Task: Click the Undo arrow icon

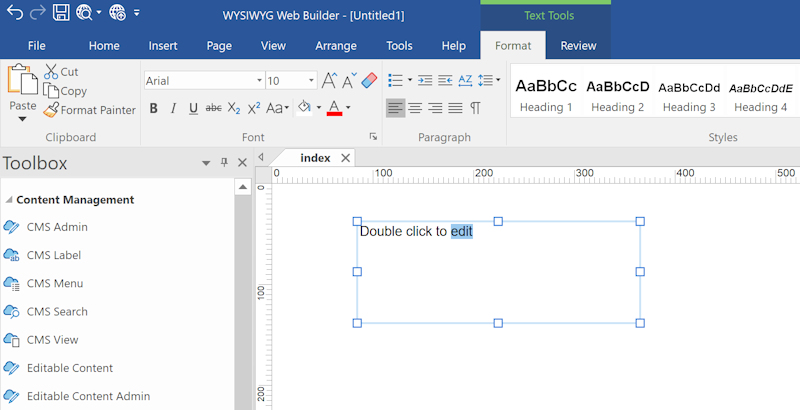Action: pyautogui.click(x=14, y=13)
